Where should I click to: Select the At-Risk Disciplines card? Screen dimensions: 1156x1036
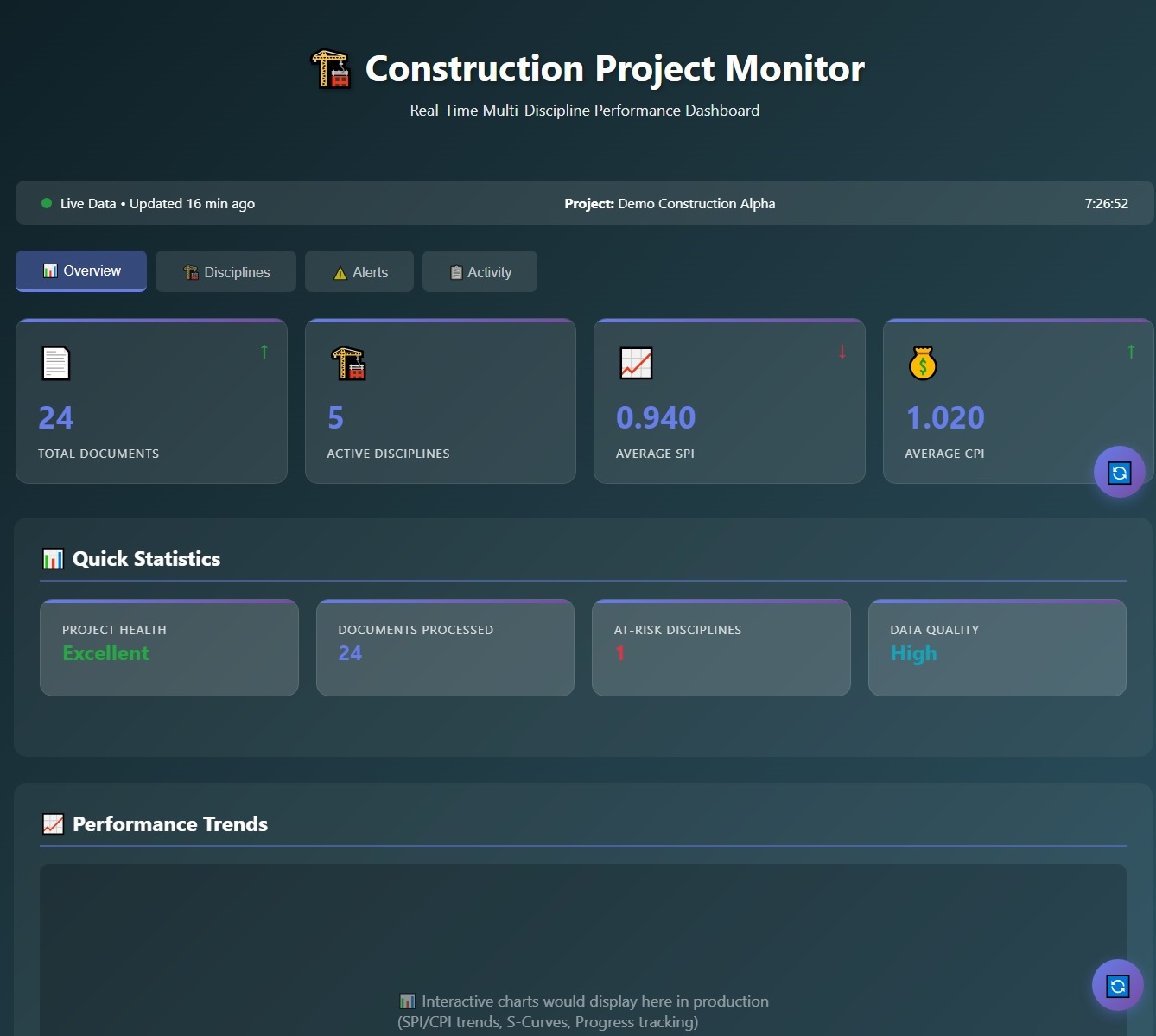[x=721, y=647]
